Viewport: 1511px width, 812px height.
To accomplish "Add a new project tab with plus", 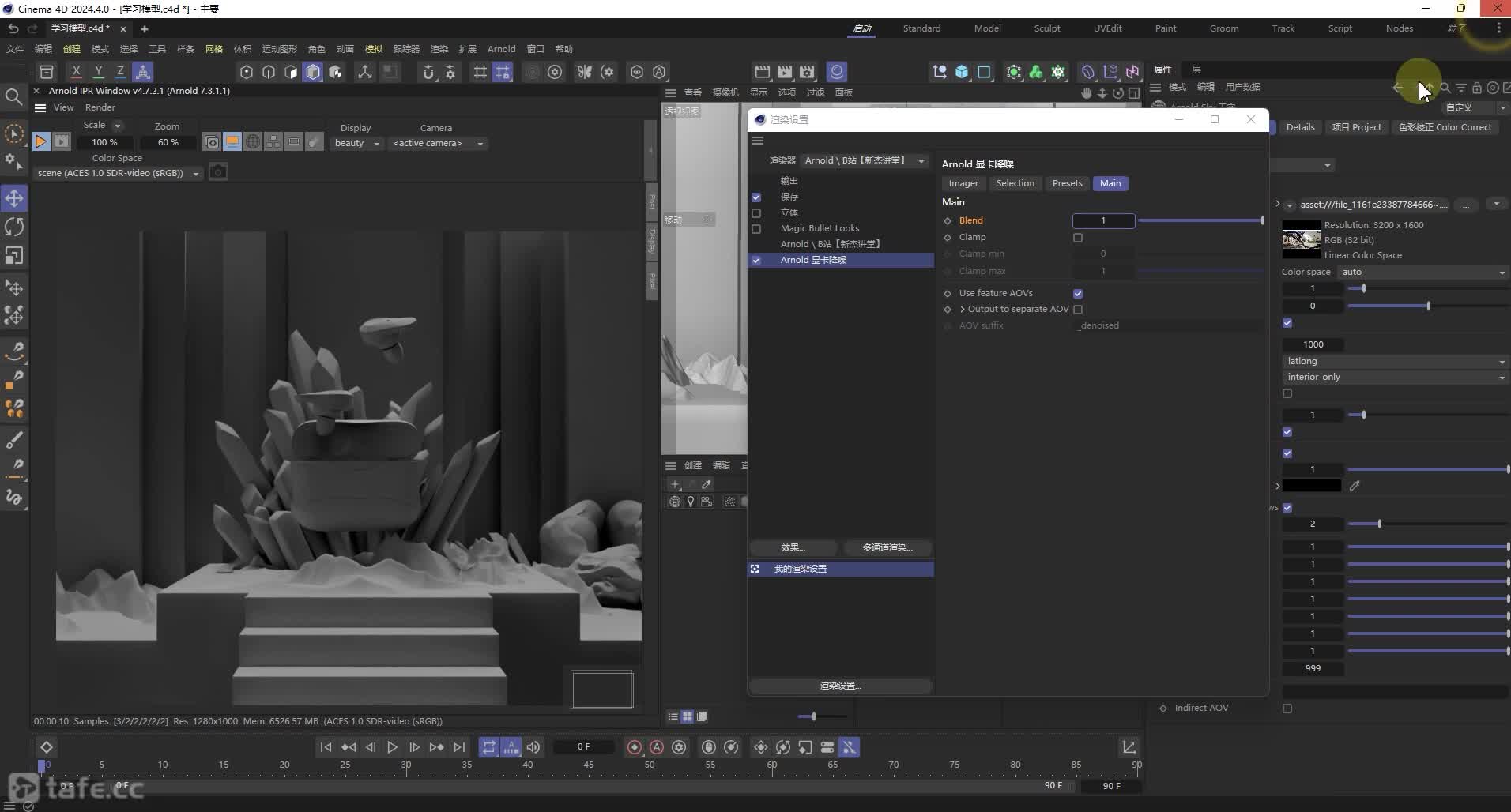I will [145, 29].
